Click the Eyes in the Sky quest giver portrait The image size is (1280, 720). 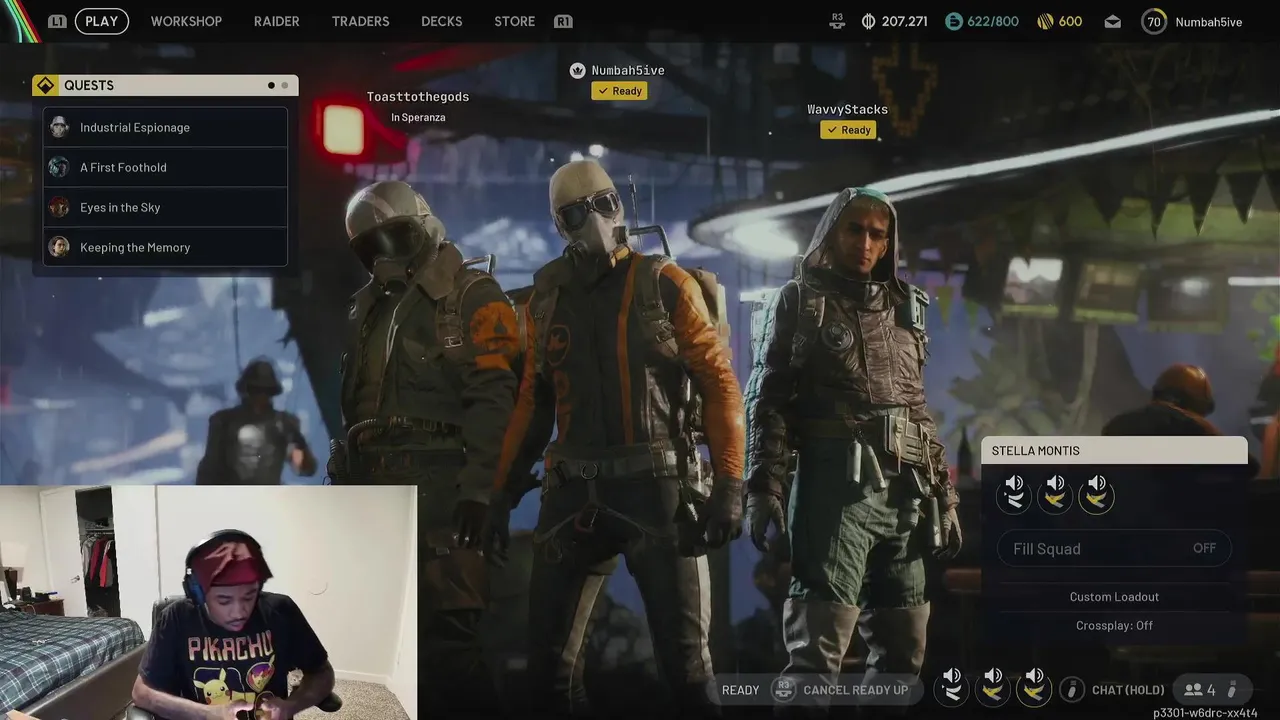pyautogui.click(x=59, y=207)
